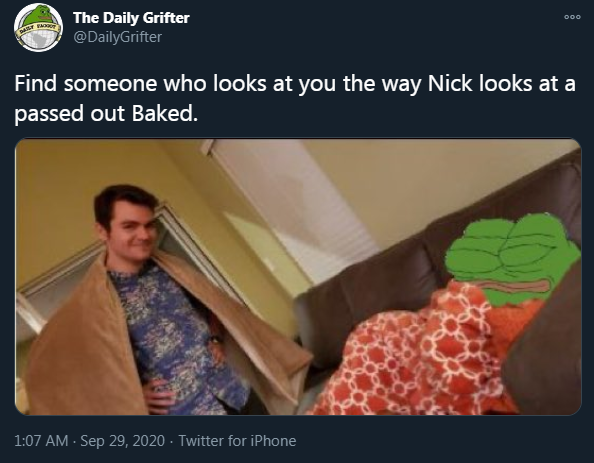Click the Sep 29, 2020 date

coord(122,441)
